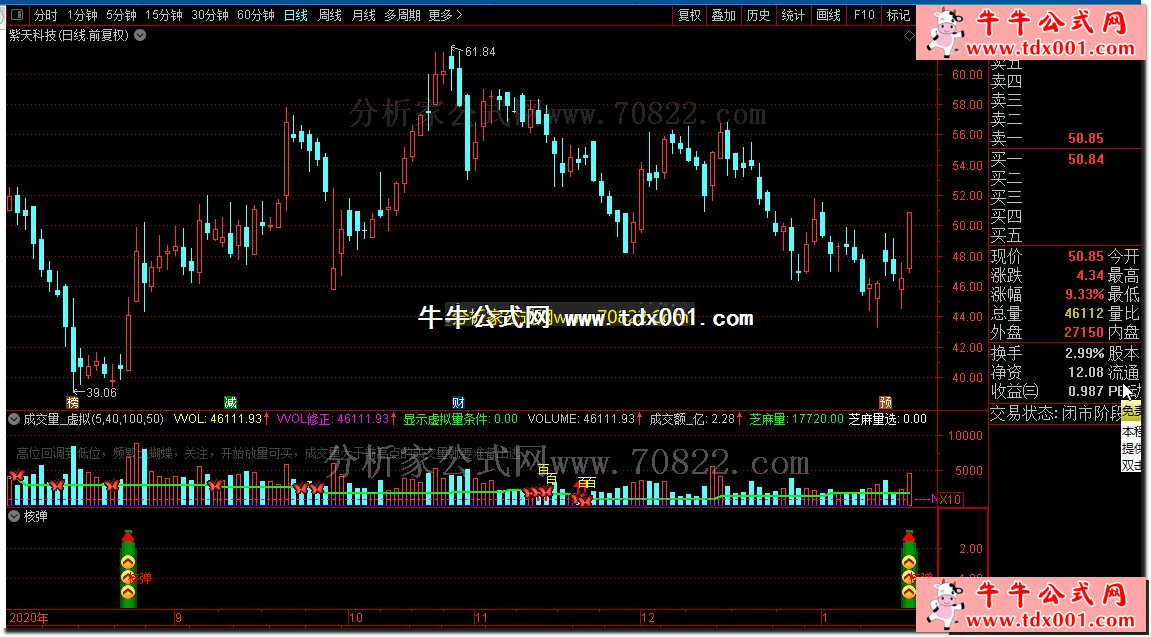Image resolution: width=1151 pixels, height=637 pixels.
Task: Expand the 更多 period menu
Action: point(445,15)
